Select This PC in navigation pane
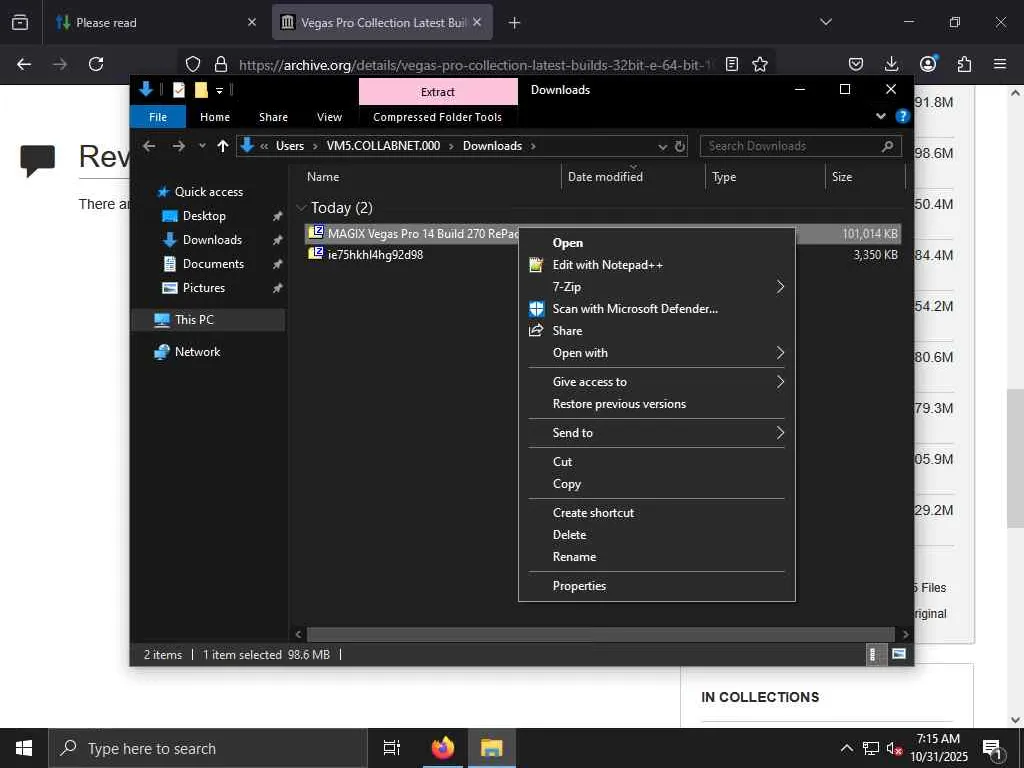Image resolution: width=1024 pixels, height=768 pixels. click(x=194, y=320)
